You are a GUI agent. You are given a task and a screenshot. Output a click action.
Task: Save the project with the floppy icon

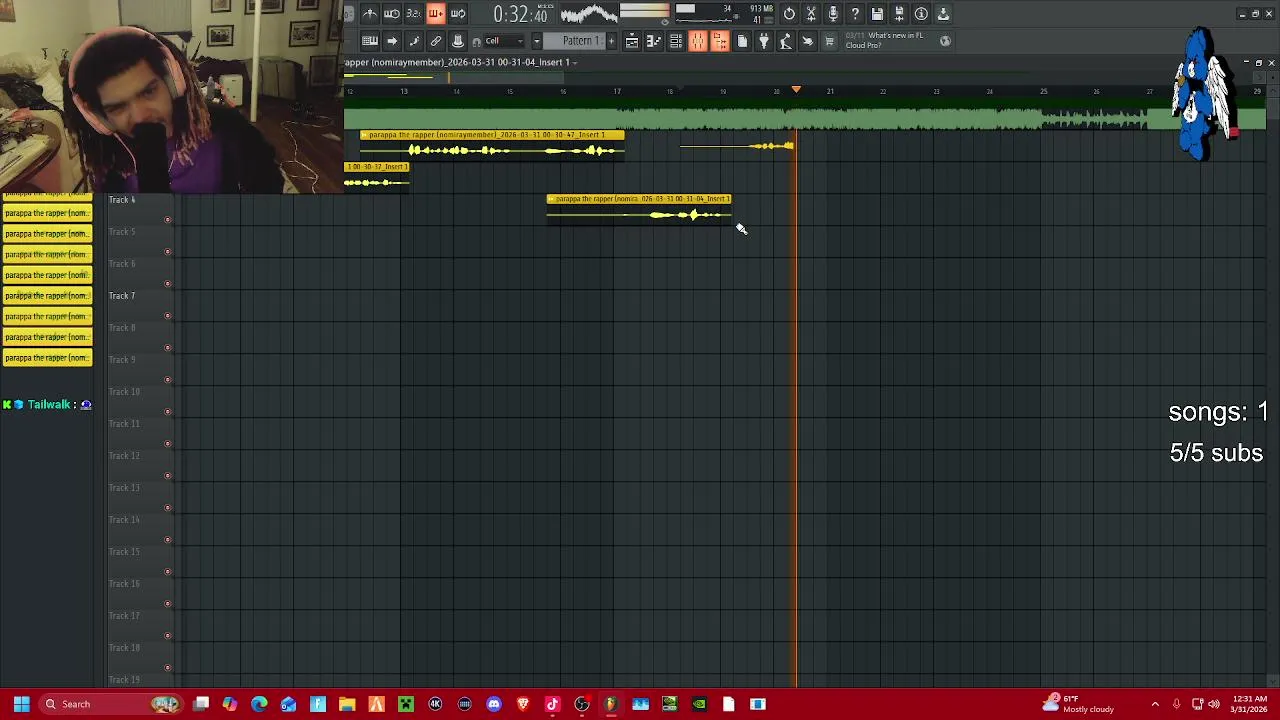[x=877, y=14]
